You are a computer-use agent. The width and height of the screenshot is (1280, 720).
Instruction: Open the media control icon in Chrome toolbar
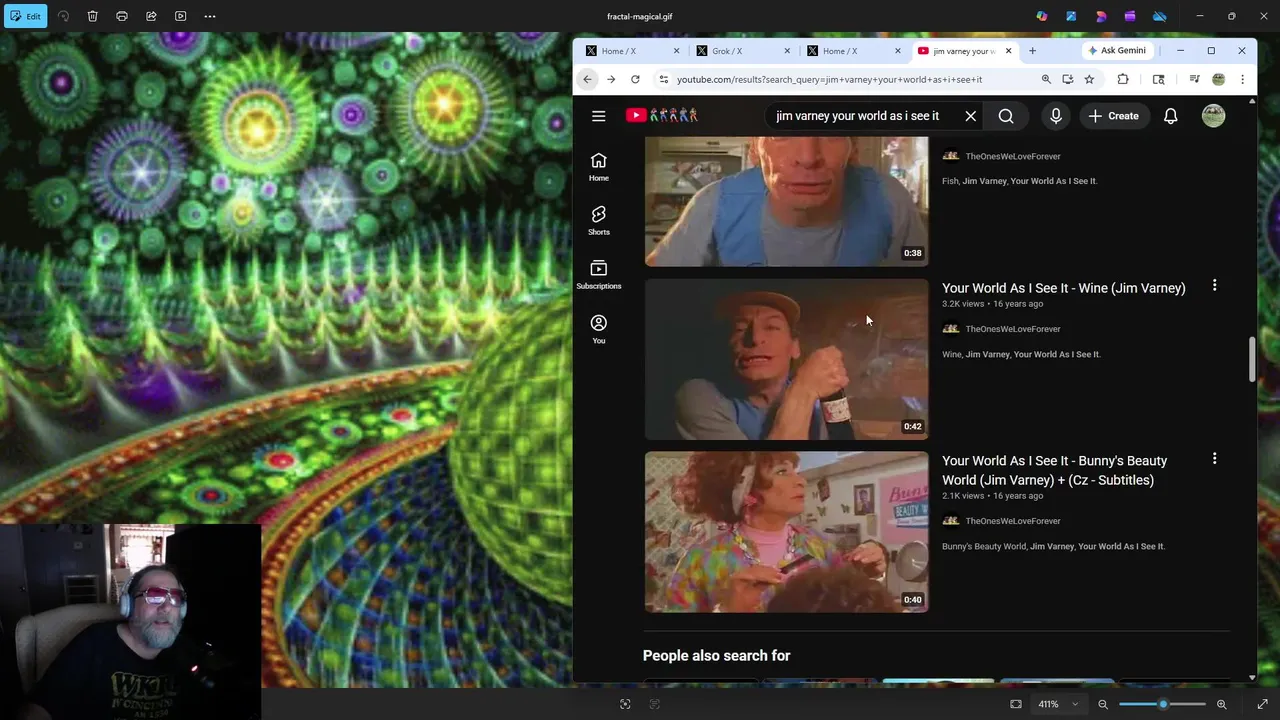point(1194,79)
